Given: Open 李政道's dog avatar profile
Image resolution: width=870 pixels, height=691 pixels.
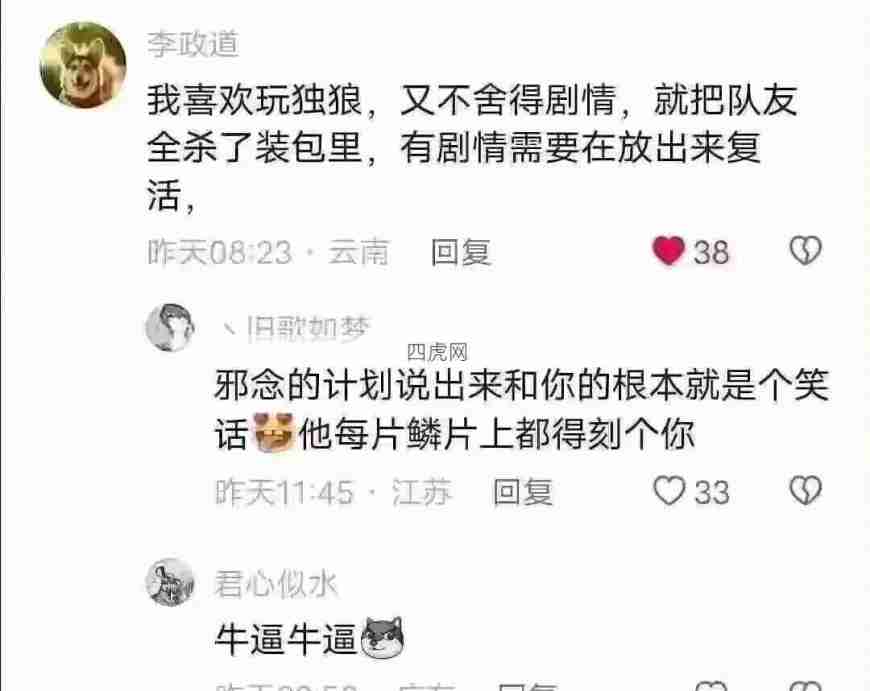Looking at the screenshot, I should pos(83,64).
